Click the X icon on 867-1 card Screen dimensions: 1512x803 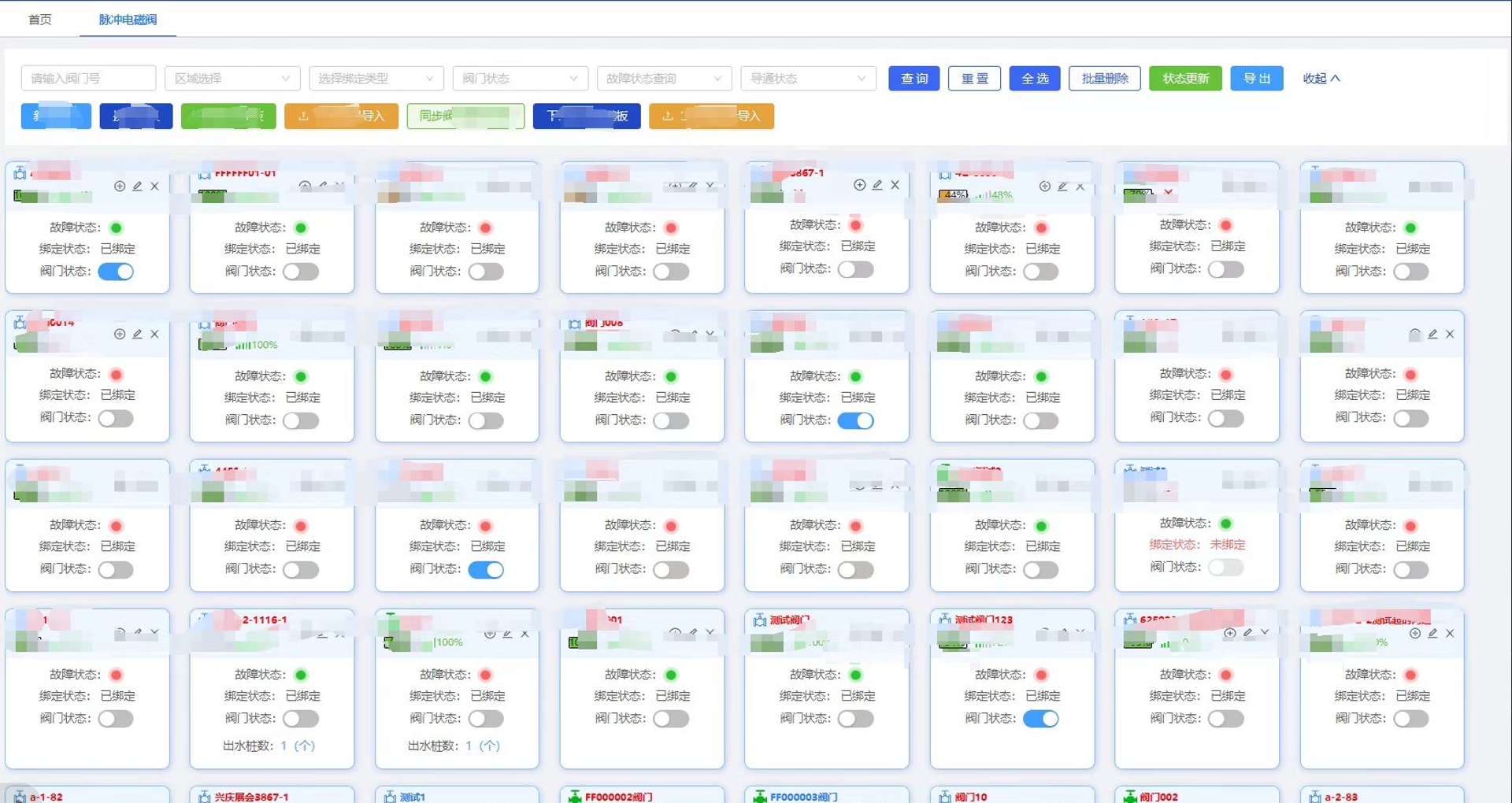point(895,185)
